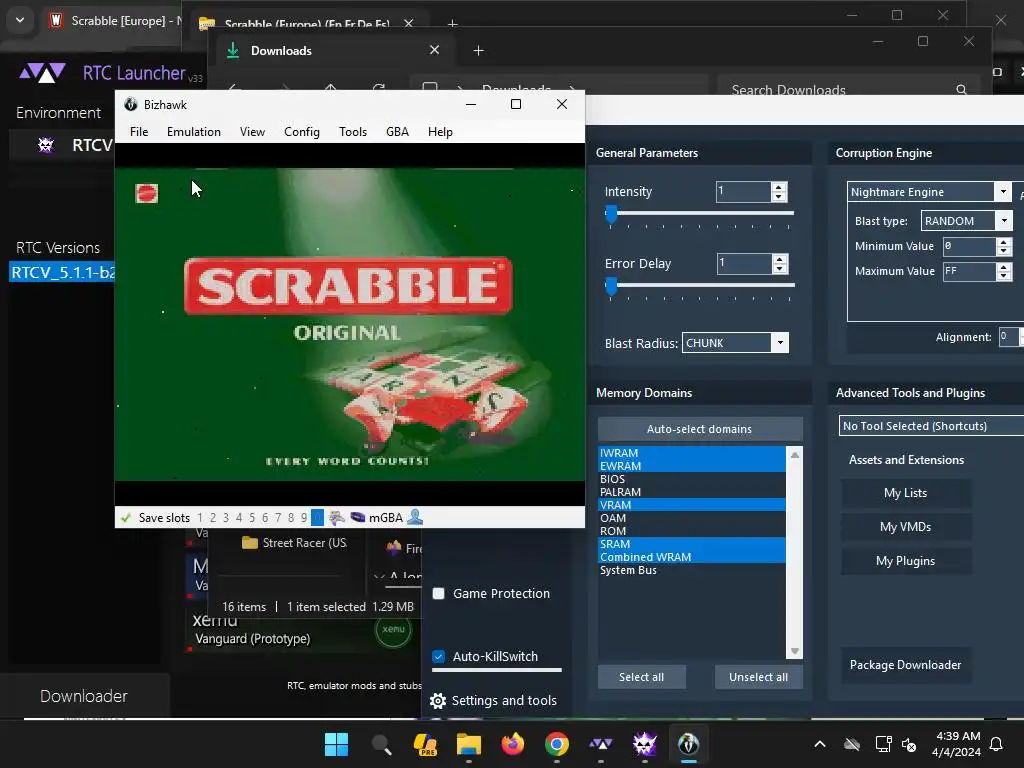This screenshot has height=768, width=1024.
Task: Open My Lists button
Action: coord(906,493)
